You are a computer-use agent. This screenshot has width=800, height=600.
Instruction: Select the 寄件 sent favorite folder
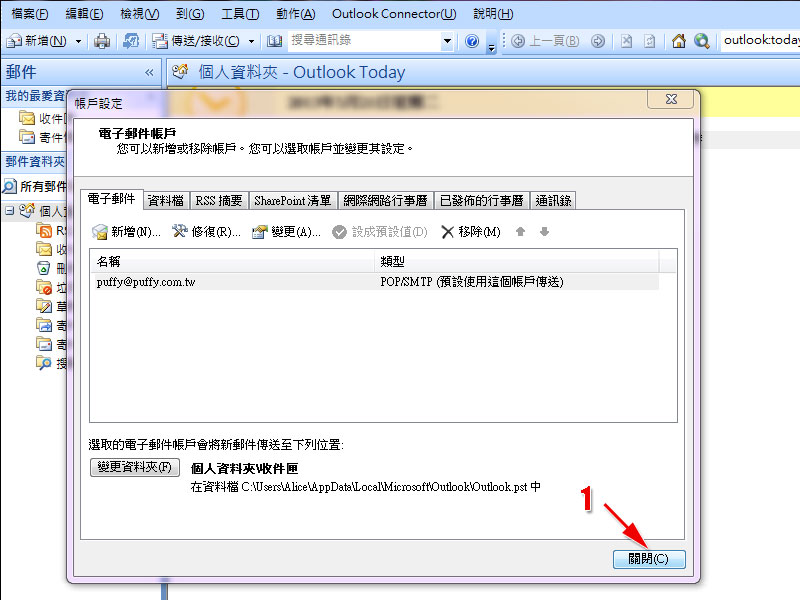click(42, 137)
